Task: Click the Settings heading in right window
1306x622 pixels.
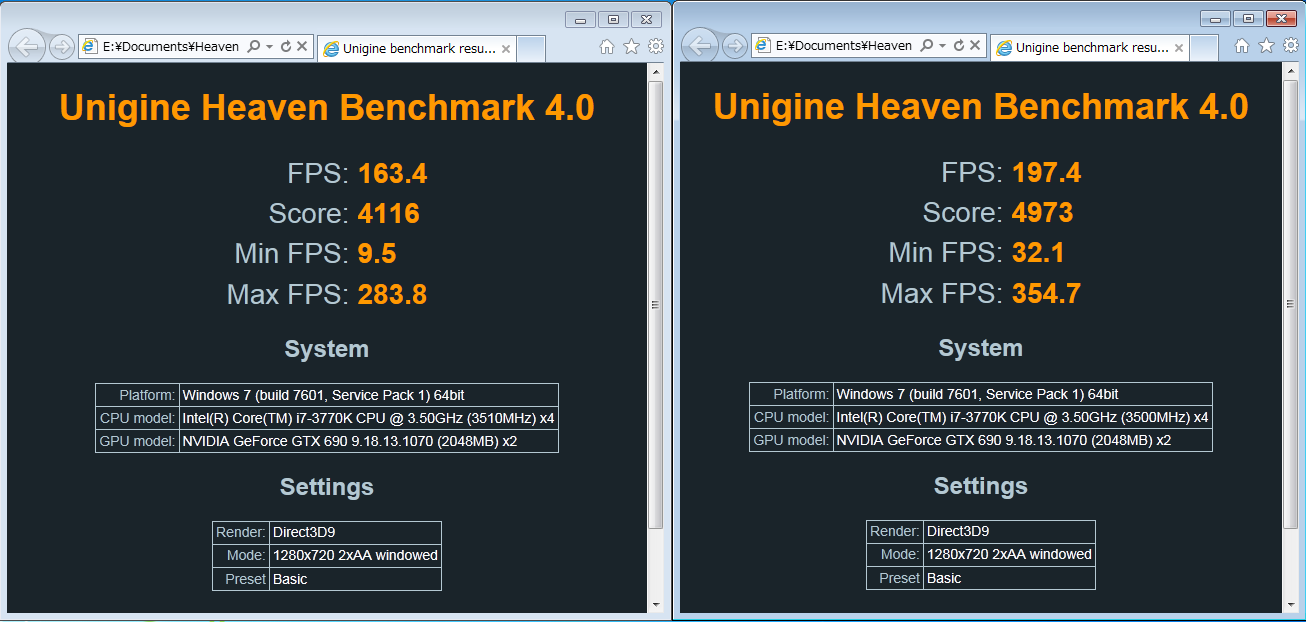Action: [980, 486]
